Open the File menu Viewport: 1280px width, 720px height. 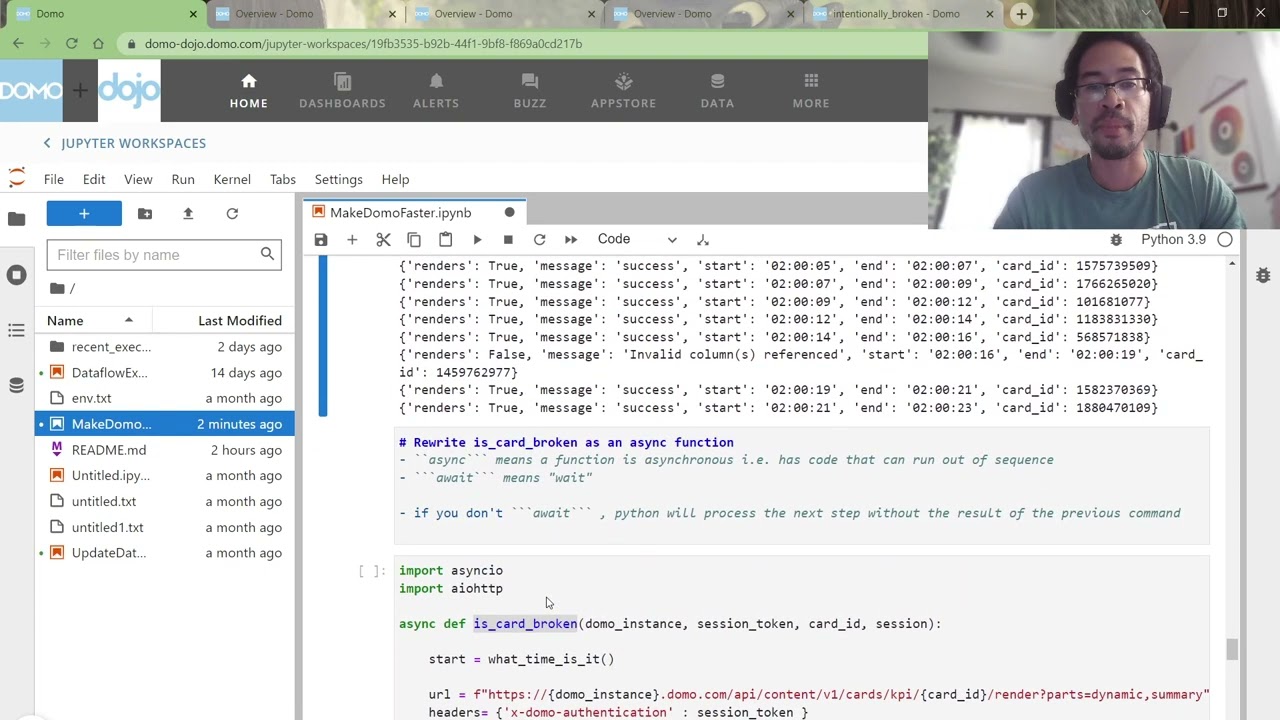[54, 179]
